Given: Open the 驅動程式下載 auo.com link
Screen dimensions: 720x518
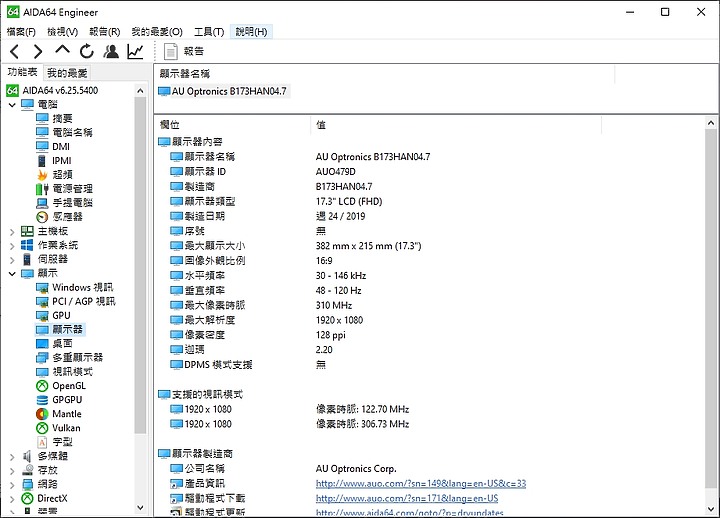Looking at the screenshot, I should (407, 498).
